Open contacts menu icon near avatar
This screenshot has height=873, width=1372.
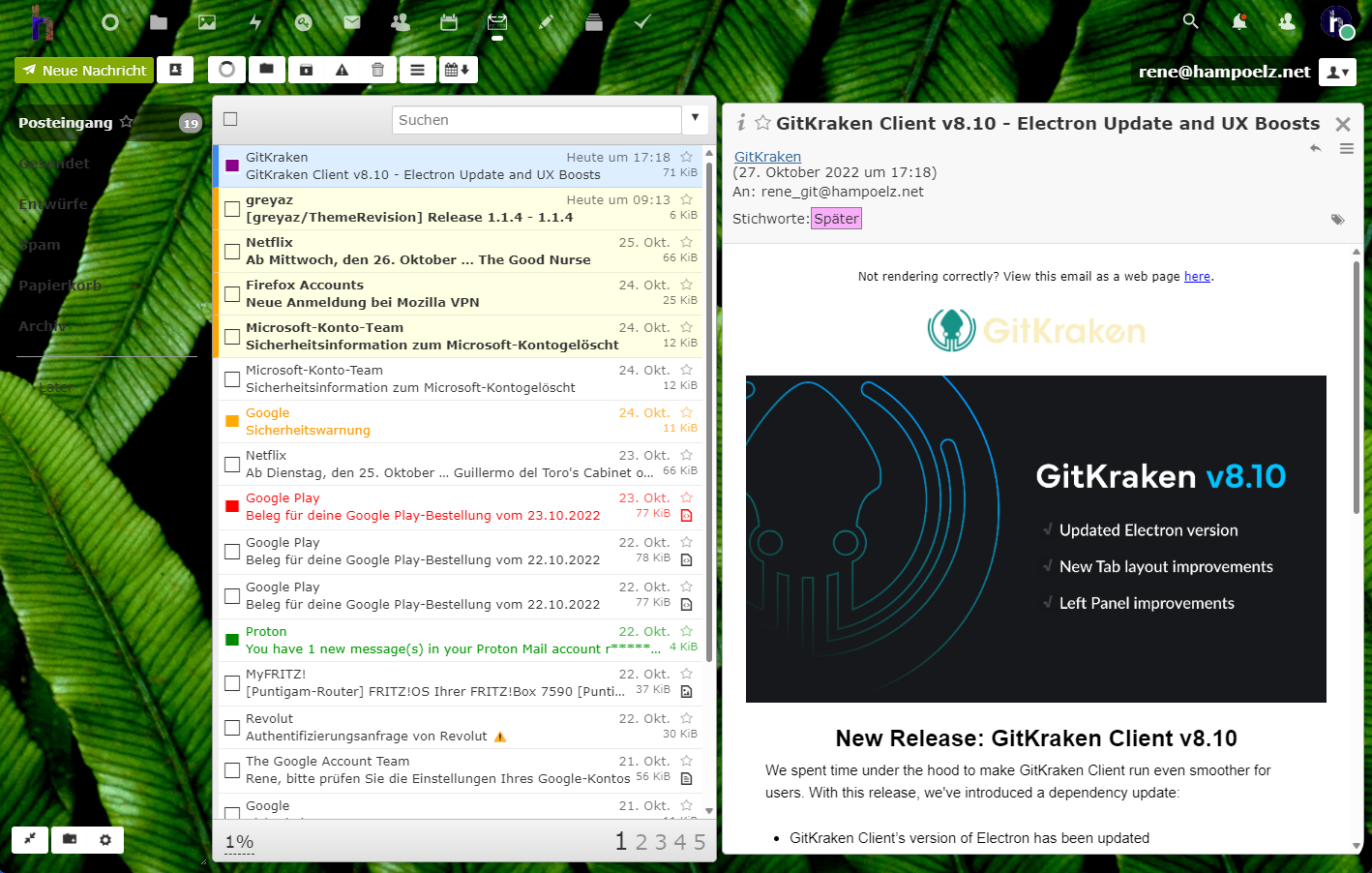1287,21
